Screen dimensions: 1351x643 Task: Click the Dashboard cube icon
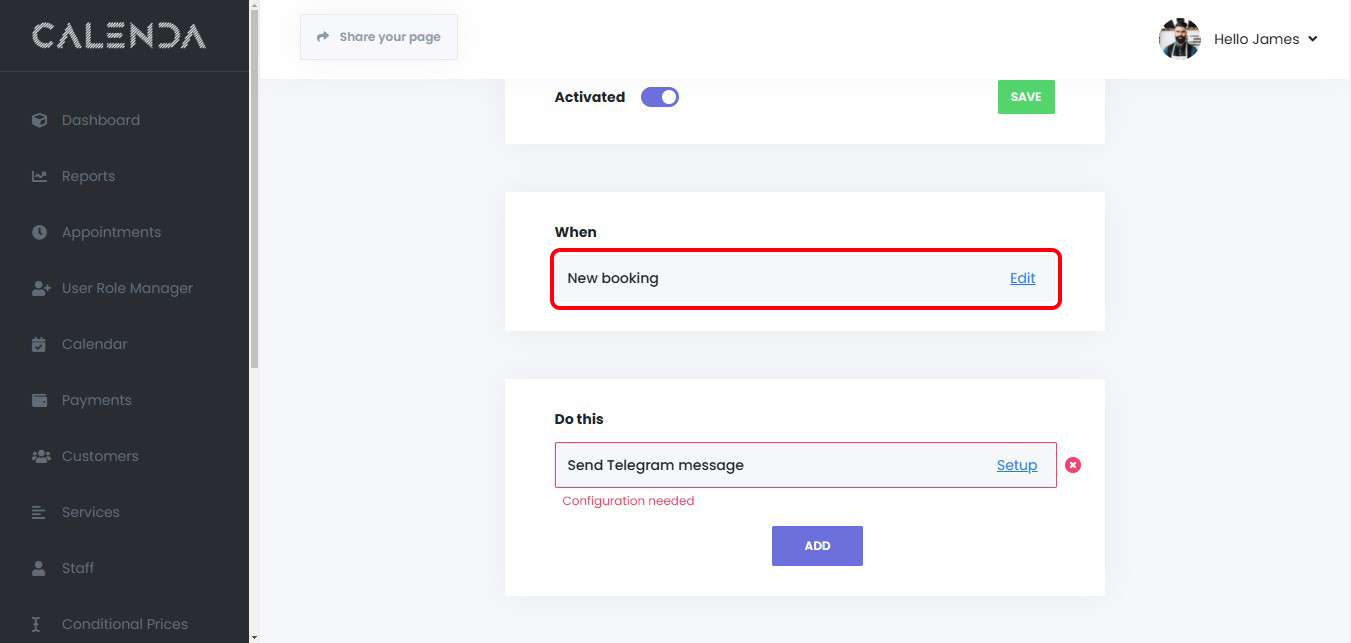[40, 120]
